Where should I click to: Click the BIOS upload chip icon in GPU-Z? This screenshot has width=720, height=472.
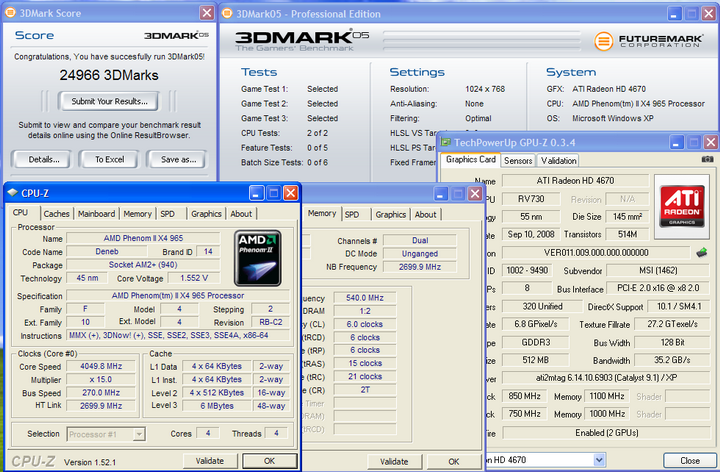pos(702,252)
